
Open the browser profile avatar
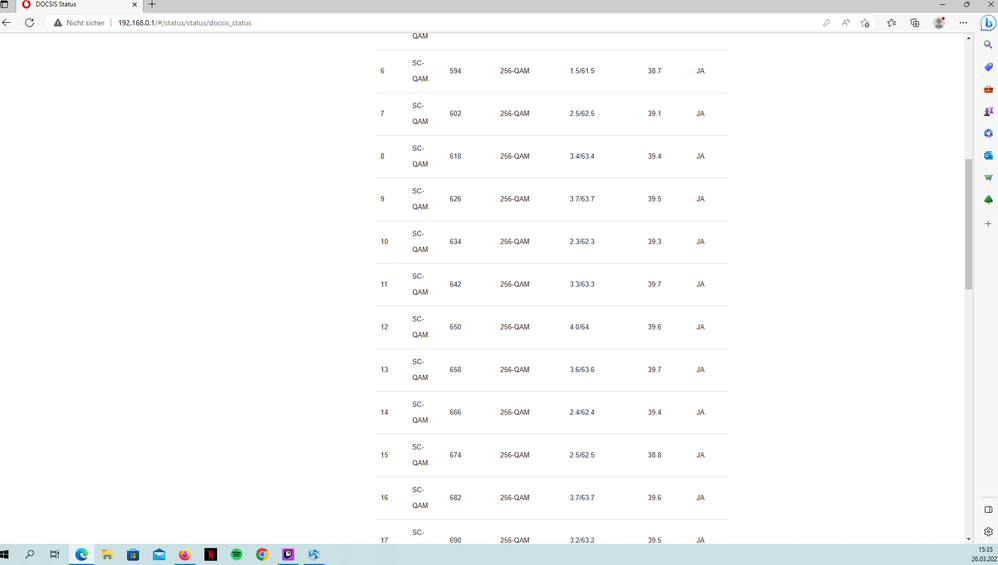click(939, 23)
